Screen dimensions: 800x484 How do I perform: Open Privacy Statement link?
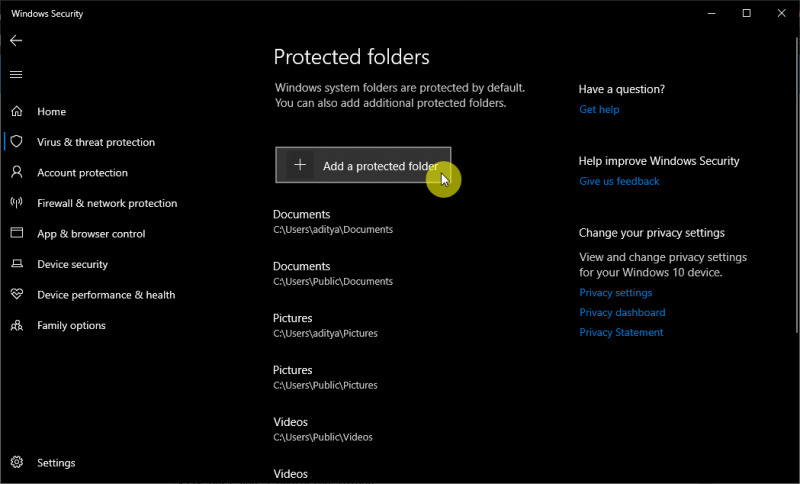[621, 332]
